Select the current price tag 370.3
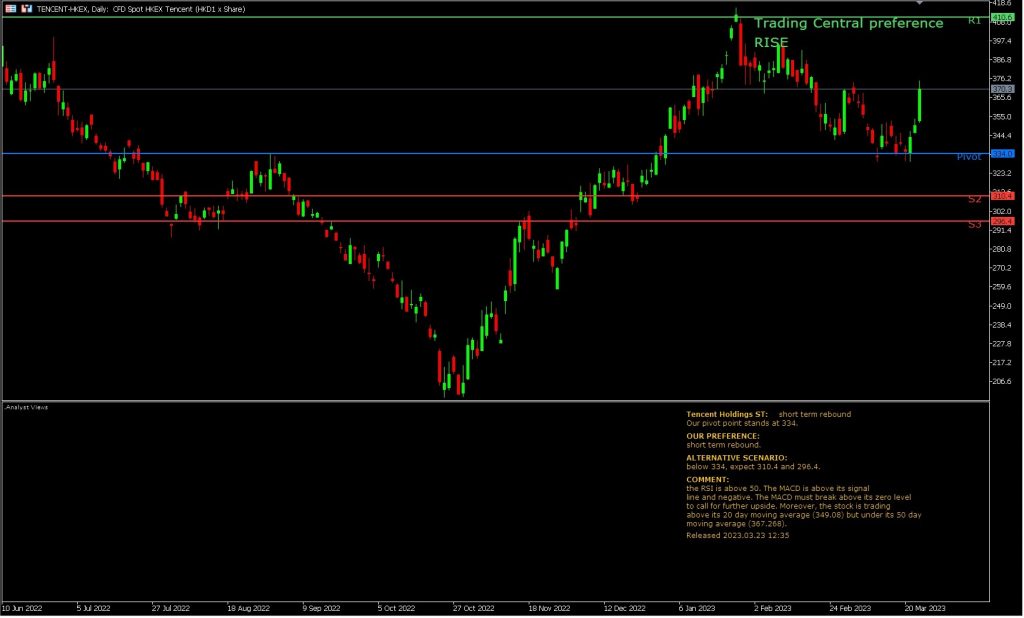Image resolution: width=1024 pixels, height=618 pixels. click(x=1002, y=89)
